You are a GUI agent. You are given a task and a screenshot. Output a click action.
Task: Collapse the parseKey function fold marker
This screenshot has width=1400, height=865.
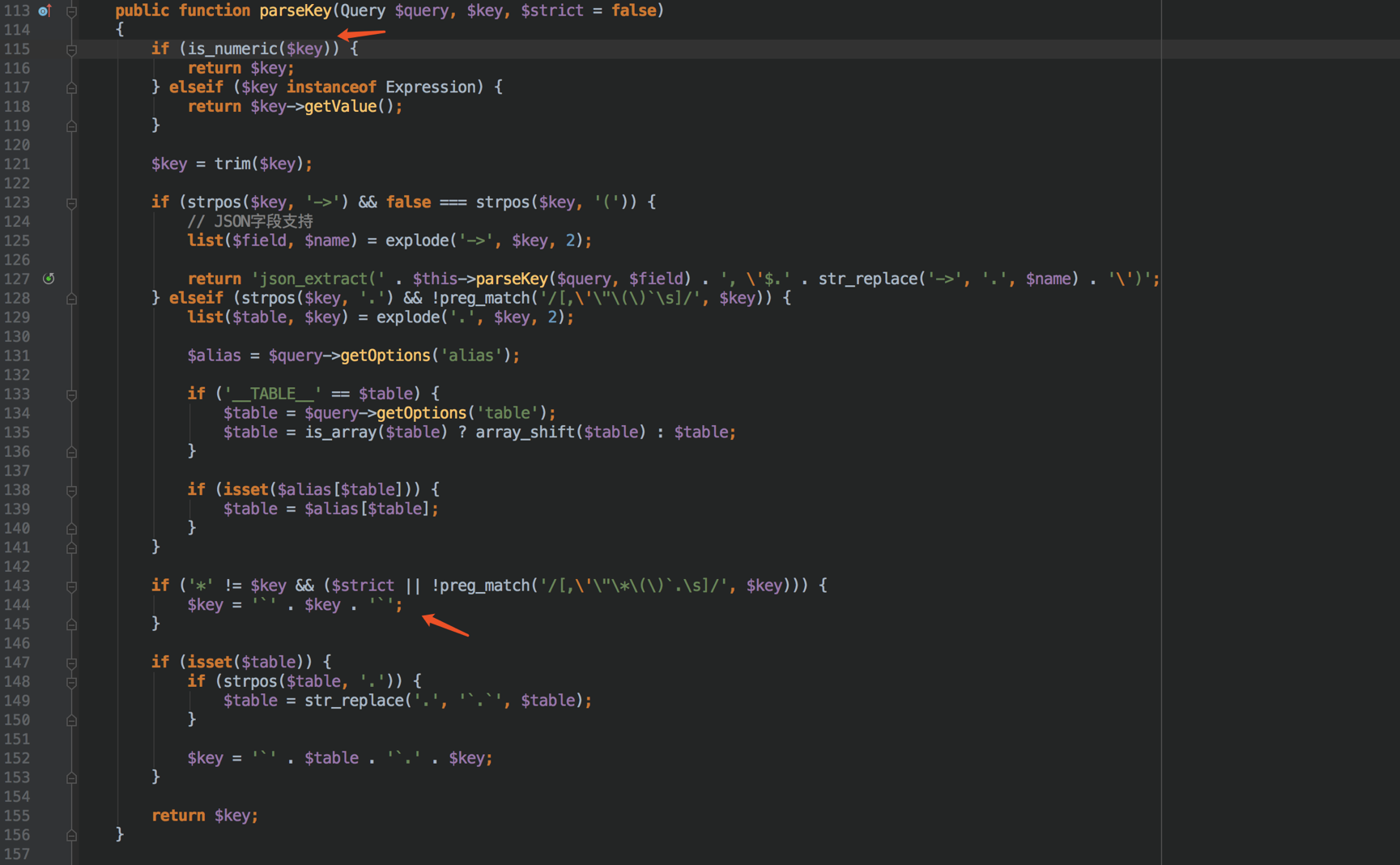pyautogui.click(x=71, y=11)
